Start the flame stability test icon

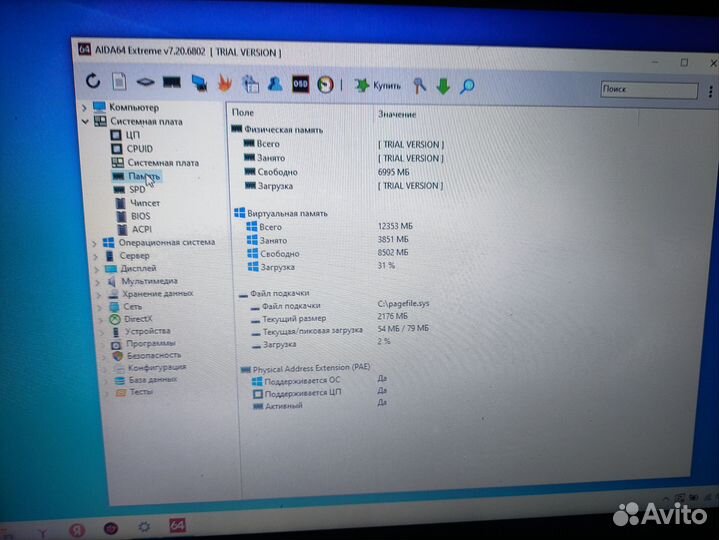click(x=225, y=83)
